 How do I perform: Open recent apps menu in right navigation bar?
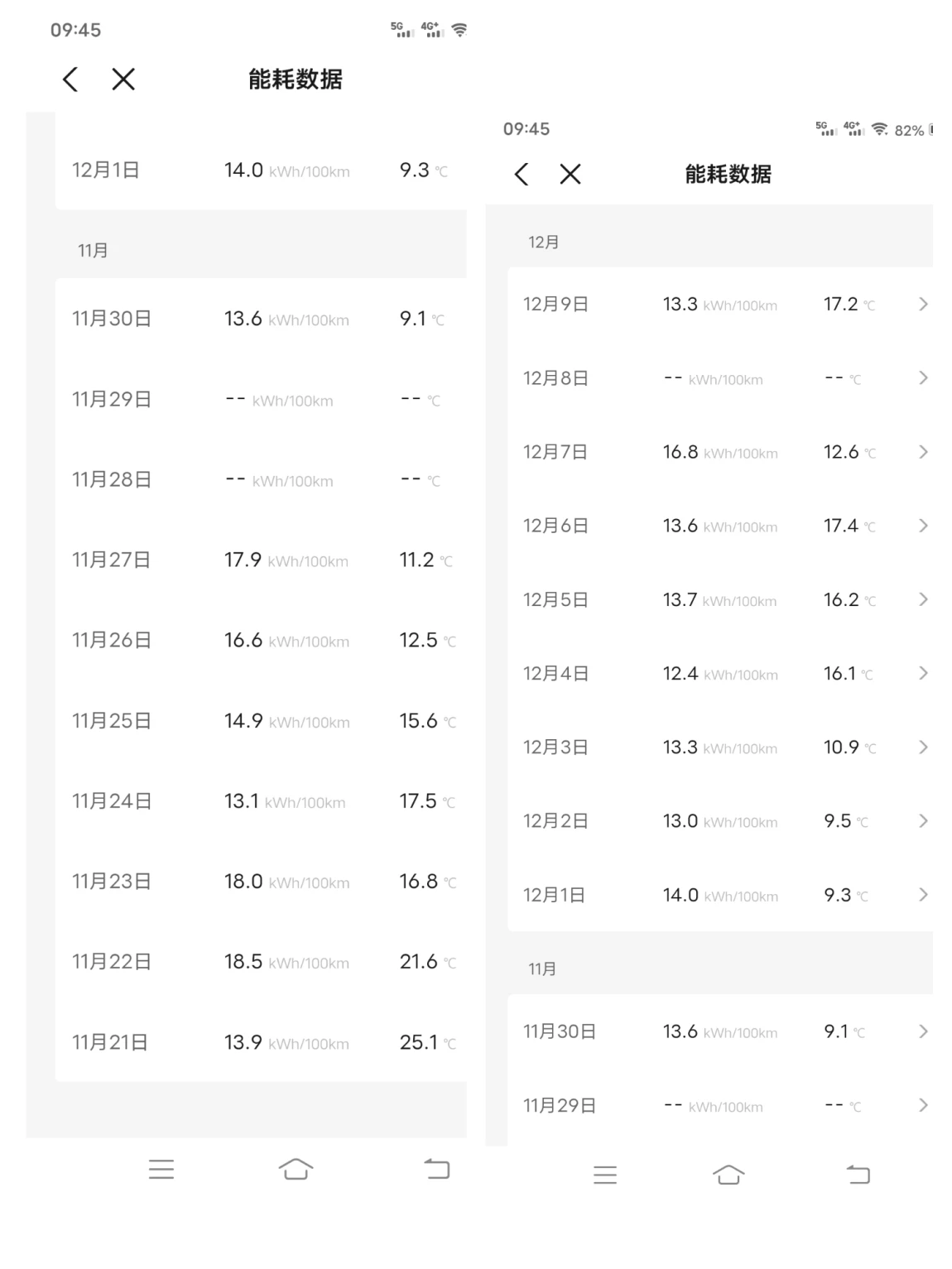(605, 1175)
